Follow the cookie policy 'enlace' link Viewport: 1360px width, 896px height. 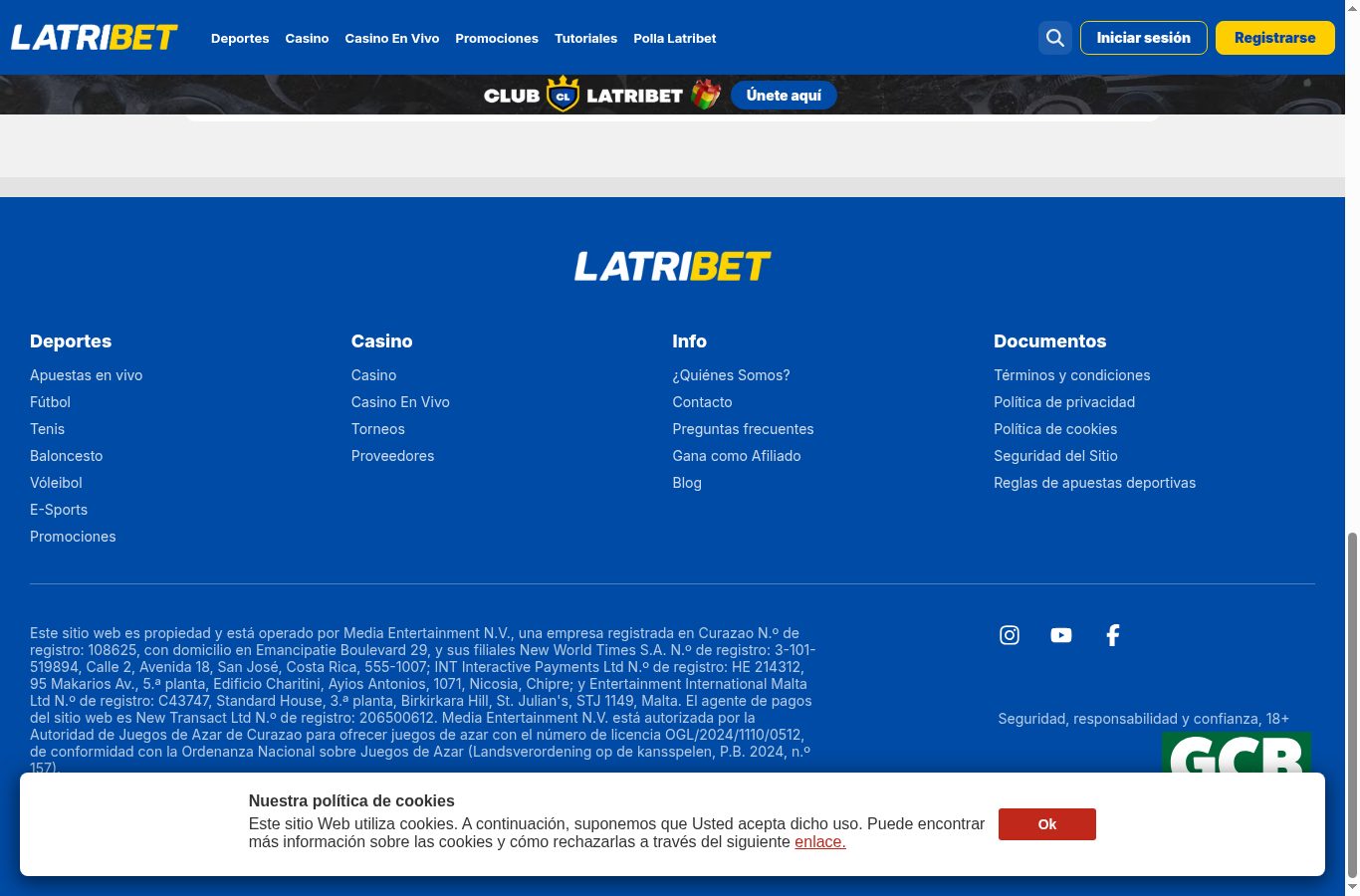[820, 842]
